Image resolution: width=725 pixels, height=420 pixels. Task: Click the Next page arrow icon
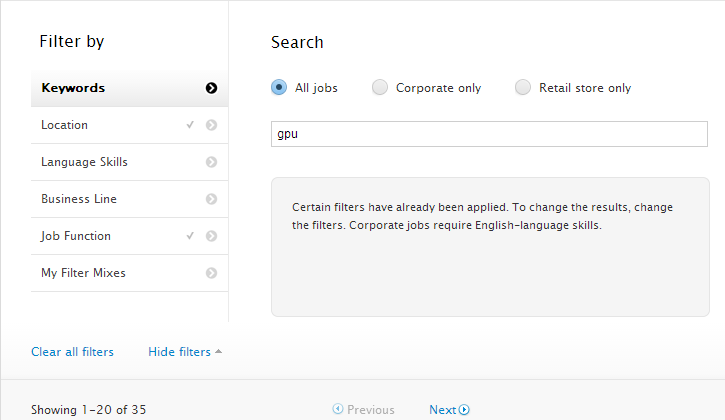point(464,410)
